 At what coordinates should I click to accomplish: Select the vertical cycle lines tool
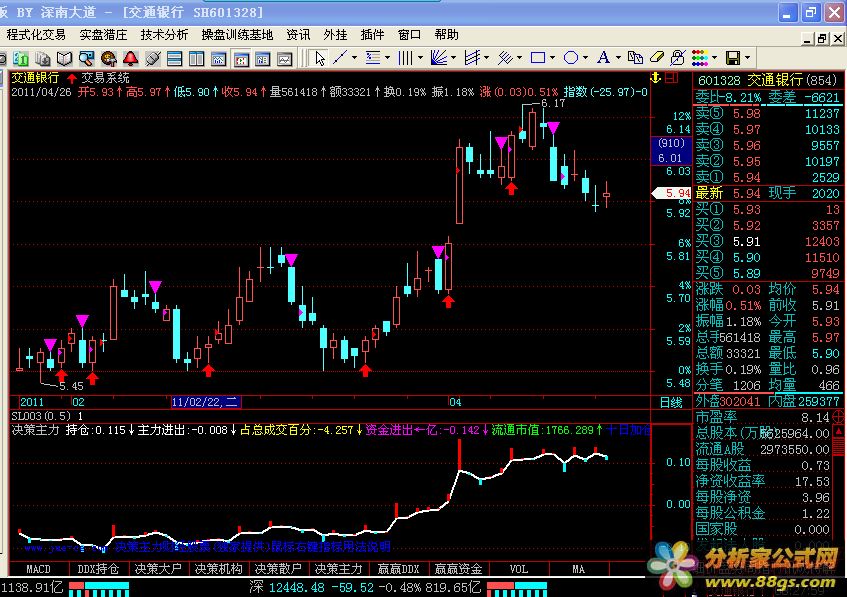pos(405,58)
